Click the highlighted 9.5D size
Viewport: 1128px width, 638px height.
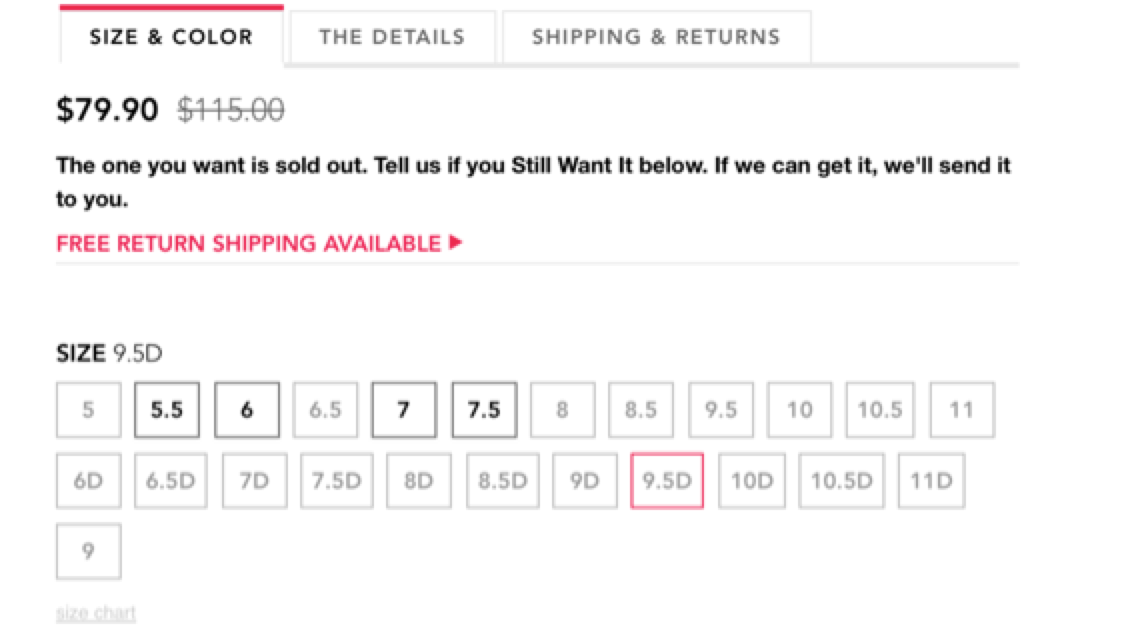pyautogui.click(x=667, y=481)
